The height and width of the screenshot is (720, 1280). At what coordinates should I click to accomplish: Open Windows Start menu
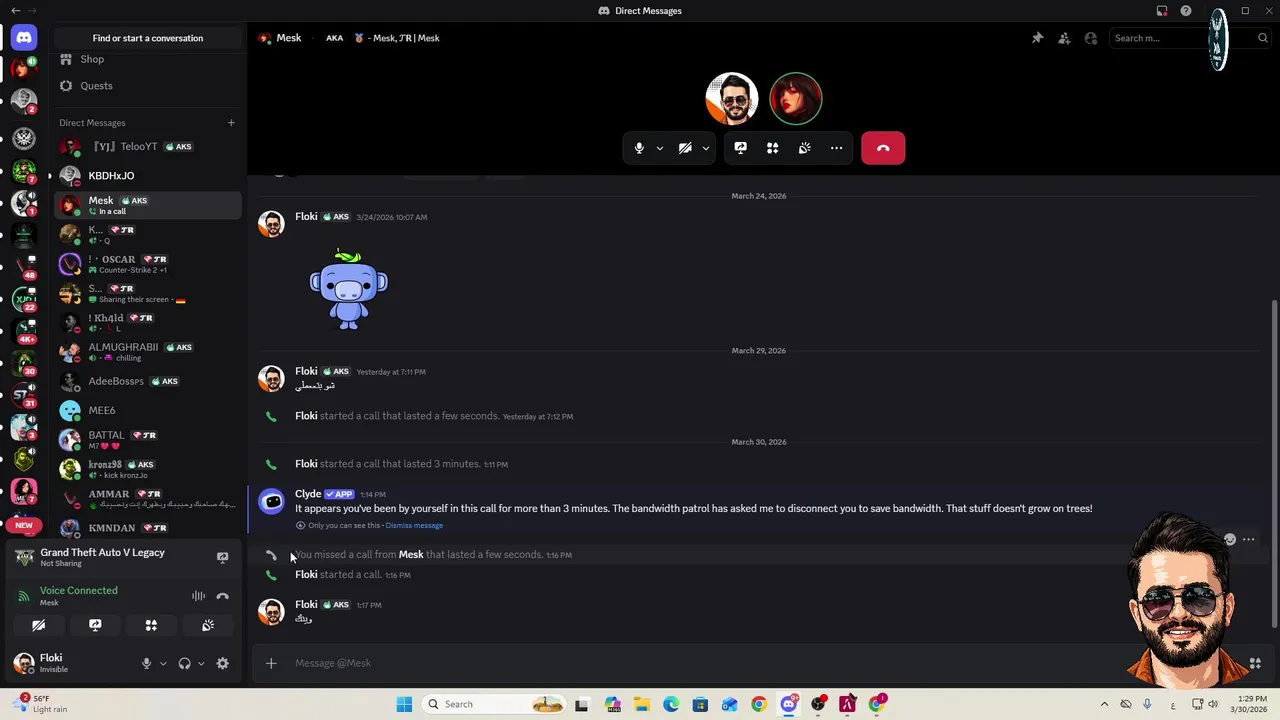(404, 704)
